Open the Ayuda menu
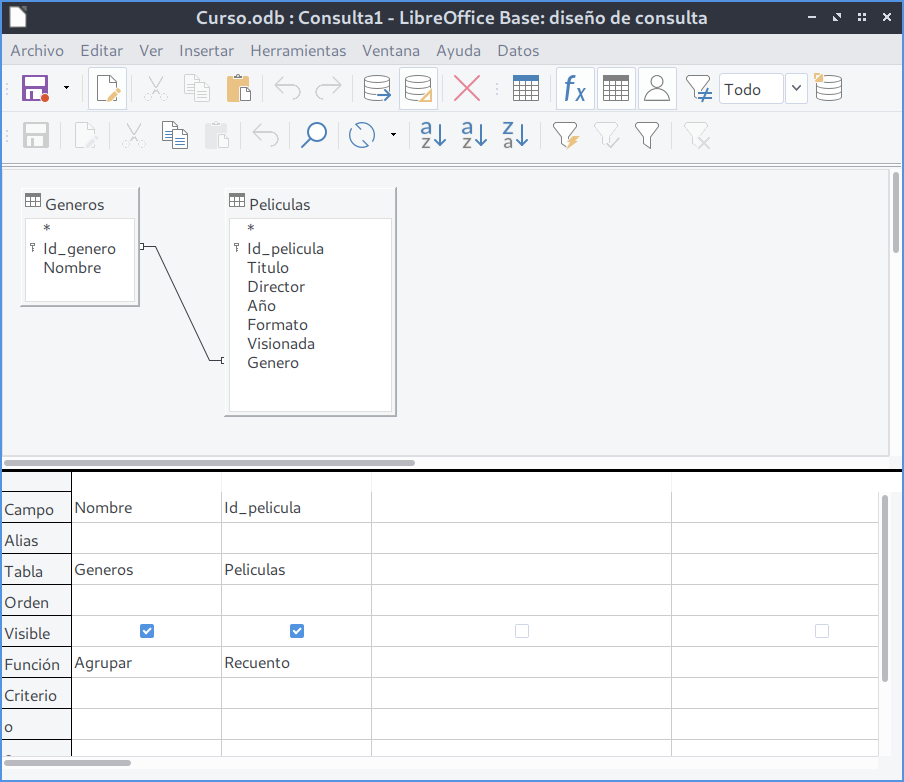This screenshot has width=904, height=782. tap(458, 51)
